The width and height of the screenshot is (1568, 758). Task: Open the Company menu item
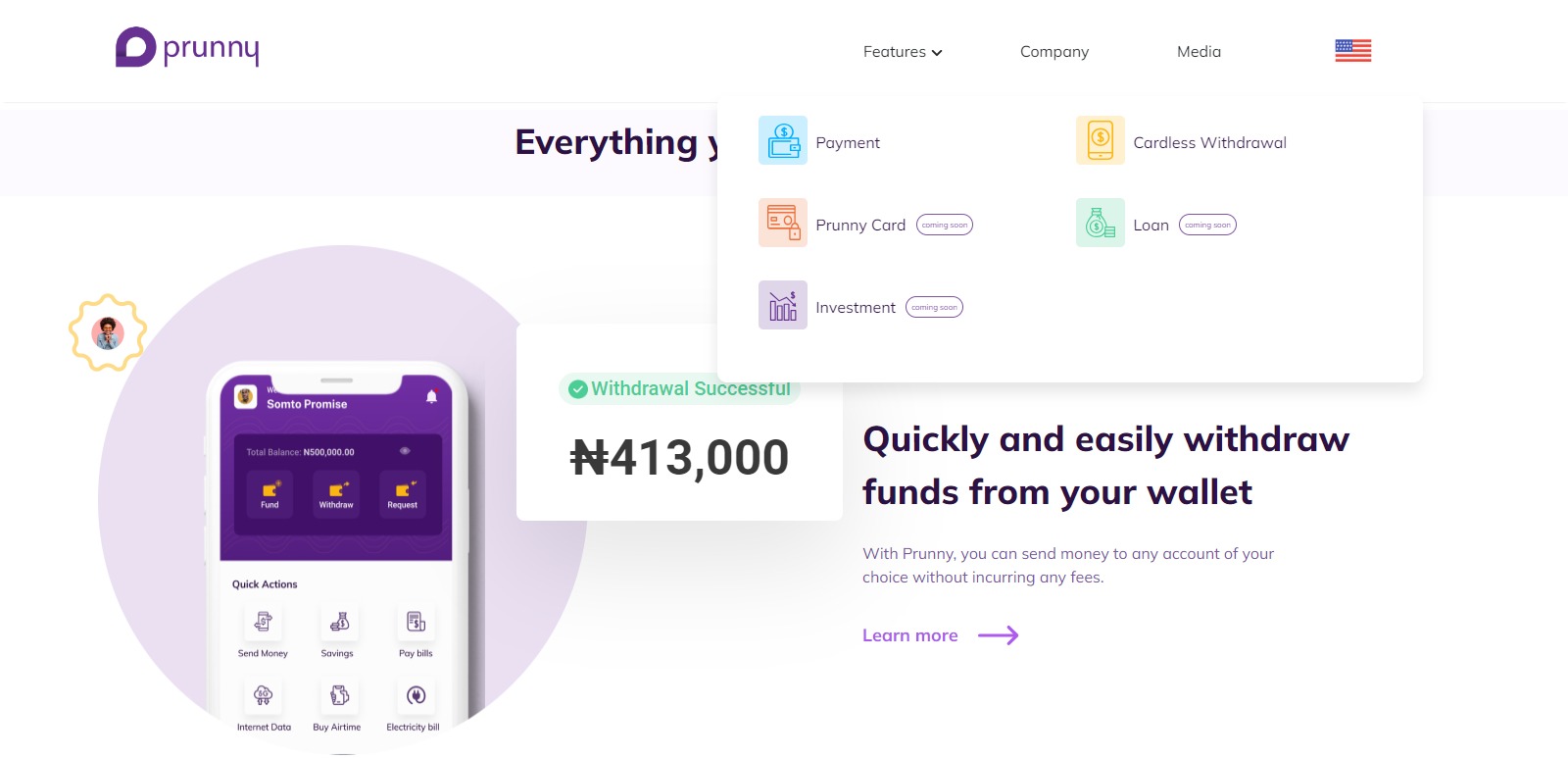1053,52
